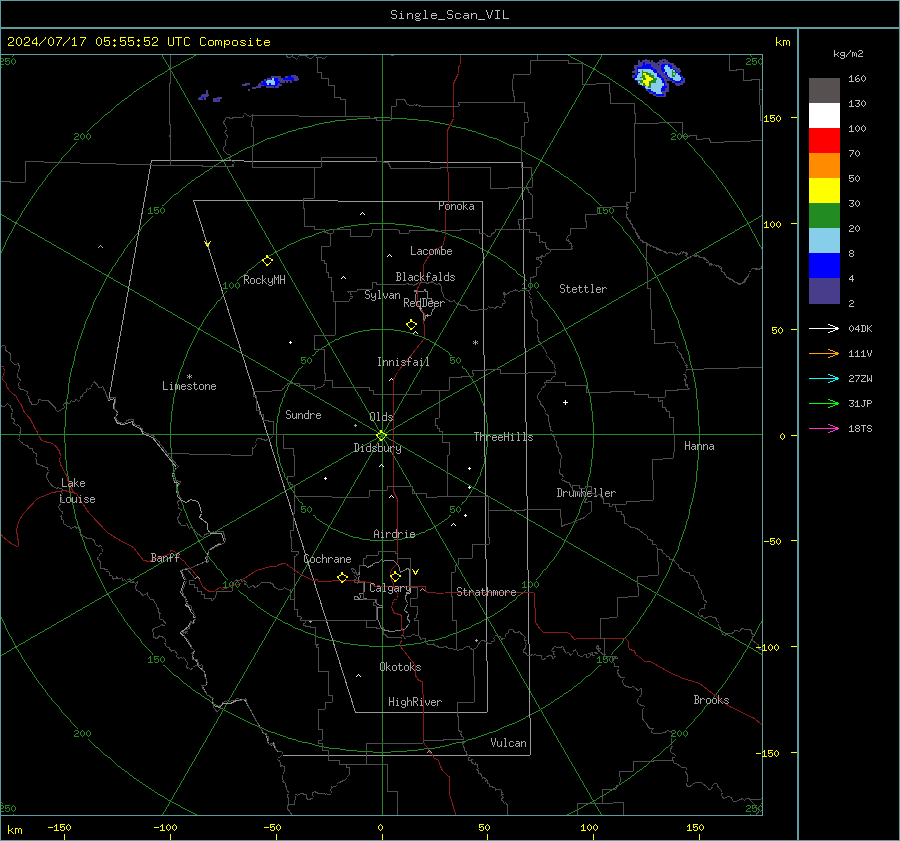Click the Ponoka city label

point(456,206)
